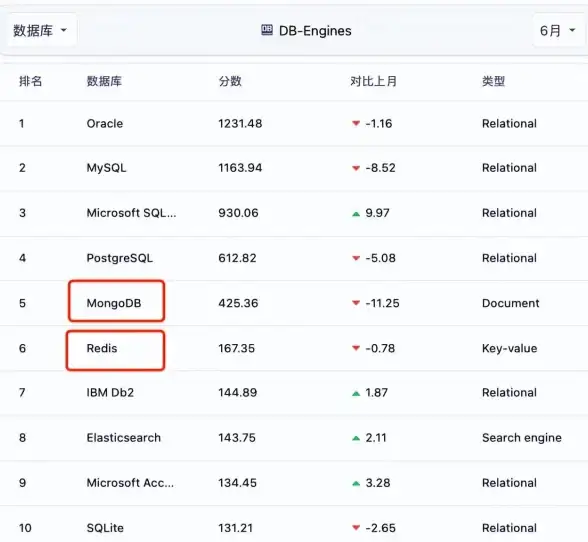Viewport: 588px width, 542px height.
Task: Click Relational type in Oracle row
Action: tap(509, 123)
